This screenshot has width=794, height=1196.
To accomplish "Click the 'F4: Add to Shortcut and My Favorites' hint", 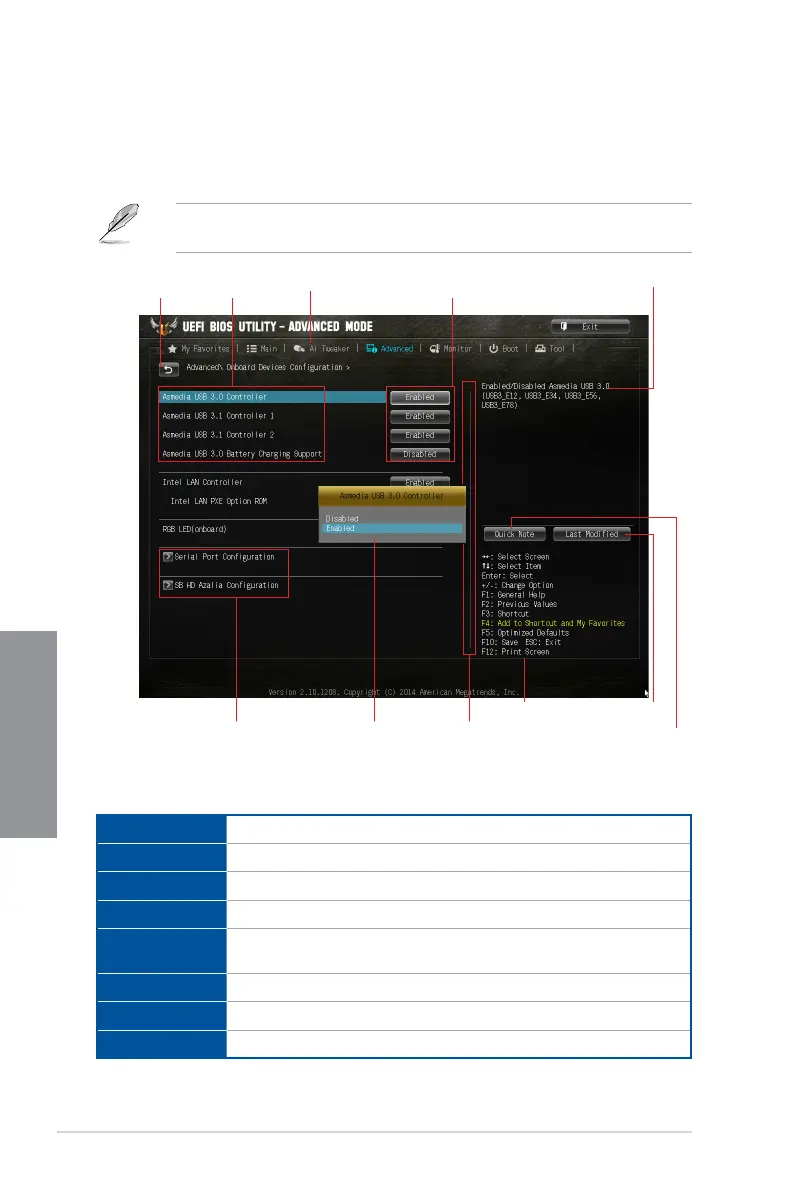I will pyautogui.click(x=553, y=623).
